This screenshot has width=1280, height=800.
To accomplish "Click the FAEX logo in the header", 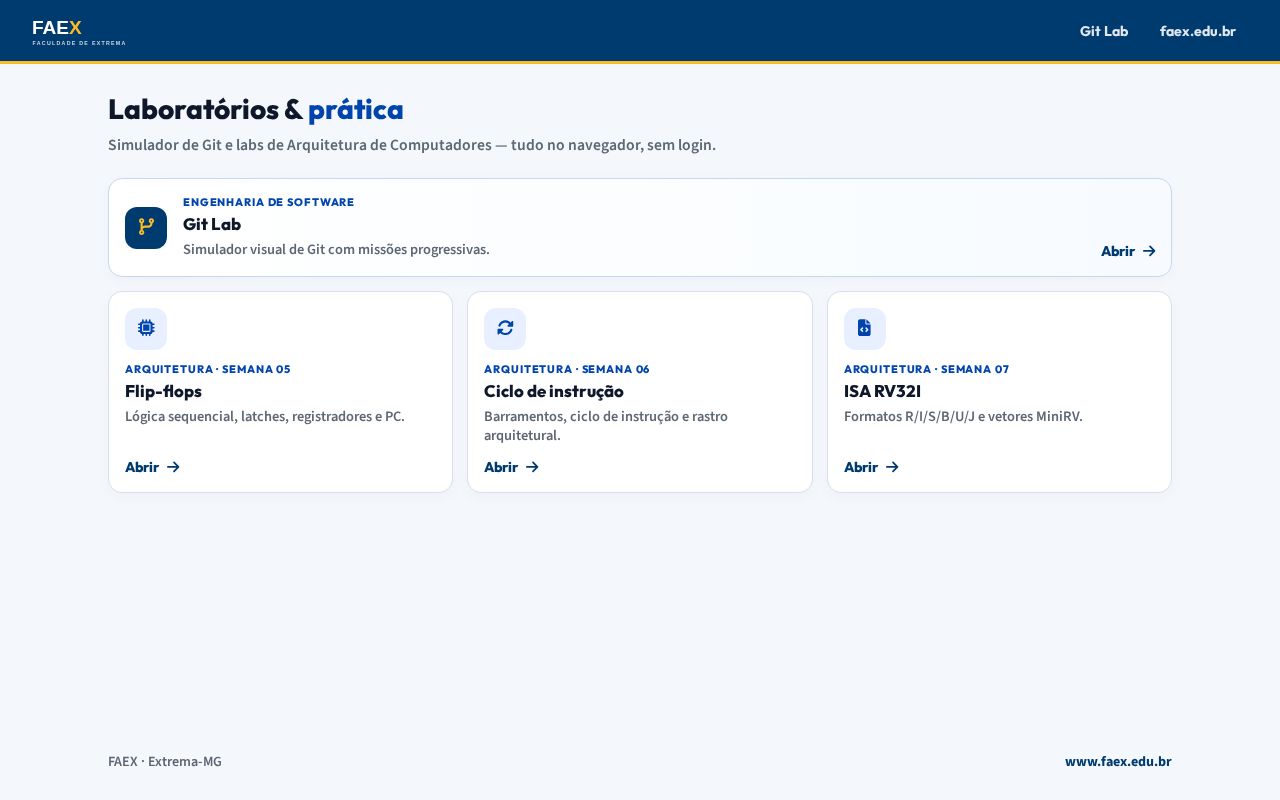I will (79, 31).
